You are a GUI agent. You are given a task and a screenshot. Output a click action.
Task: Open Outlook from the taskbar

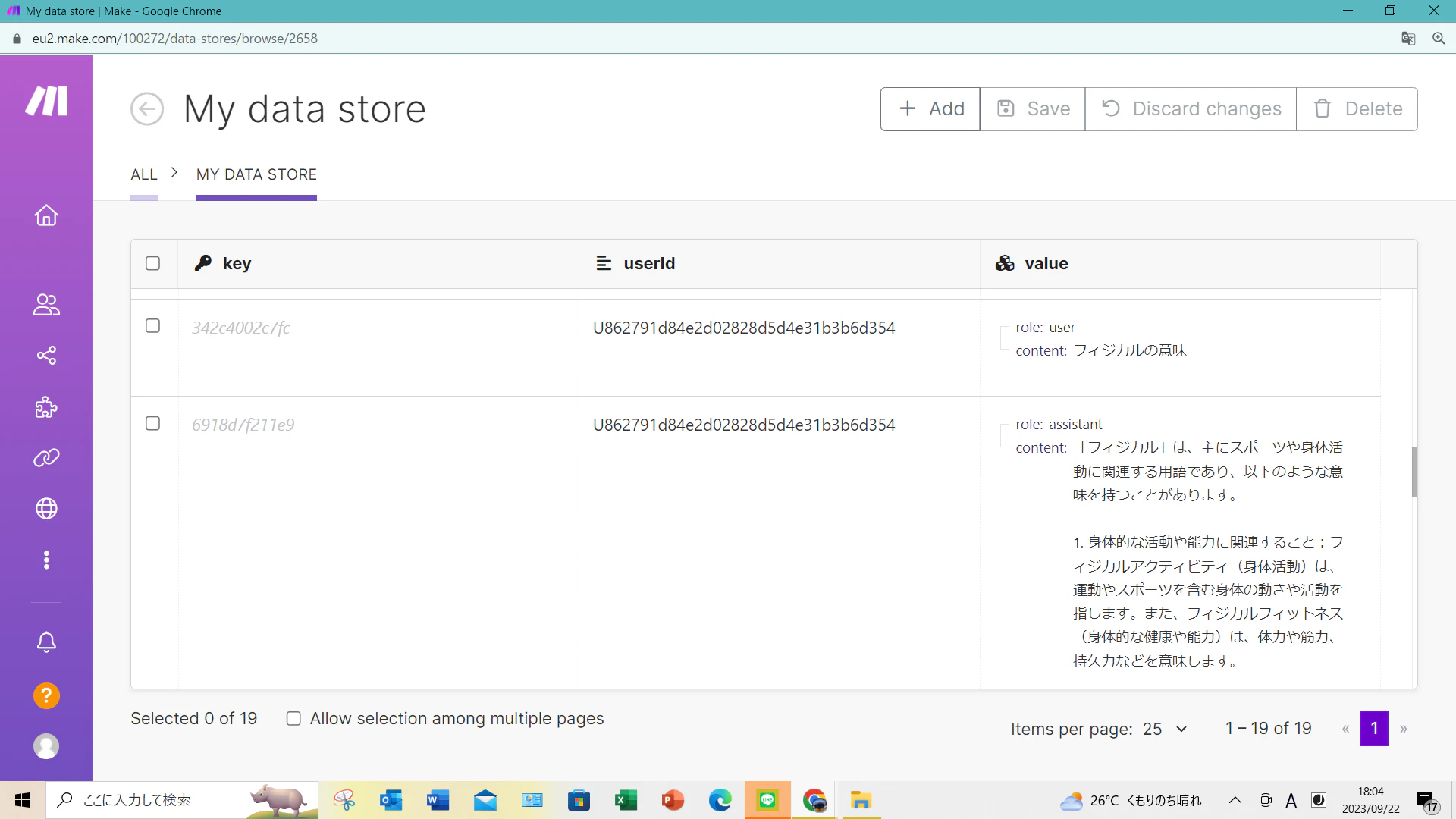click(391, 800)
